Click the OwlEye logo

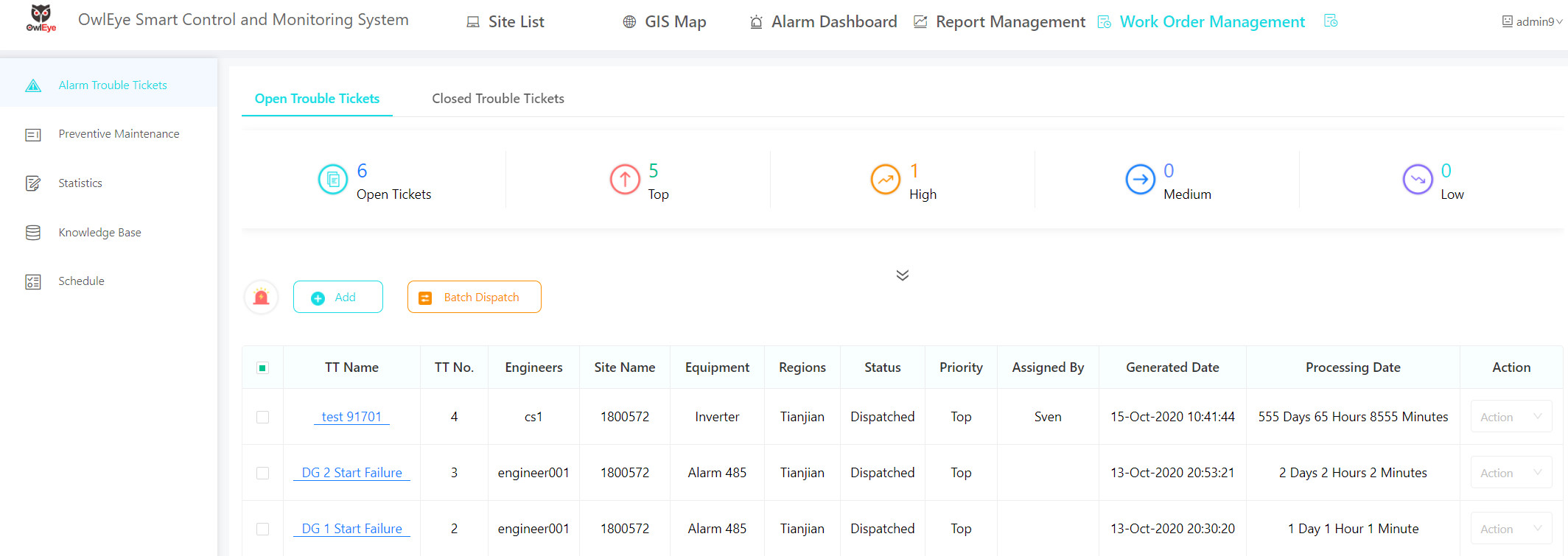pos(41,18)
